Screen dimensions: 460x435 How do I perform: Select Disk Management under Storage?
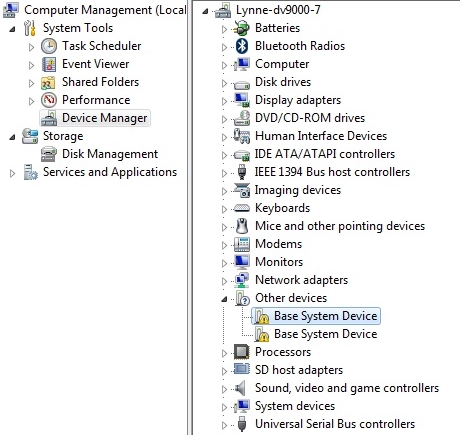coord(110,154)
